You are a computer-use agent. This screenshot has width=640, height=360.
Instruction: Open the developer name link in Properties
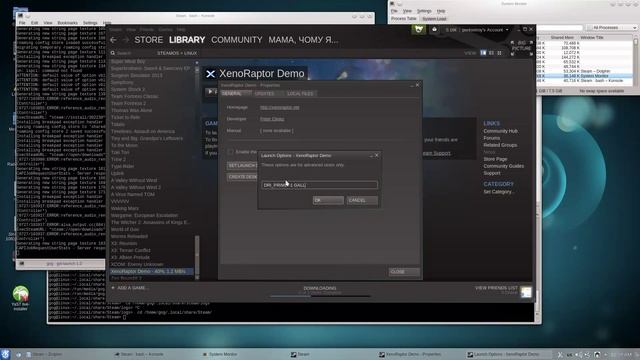click(272, 119)
